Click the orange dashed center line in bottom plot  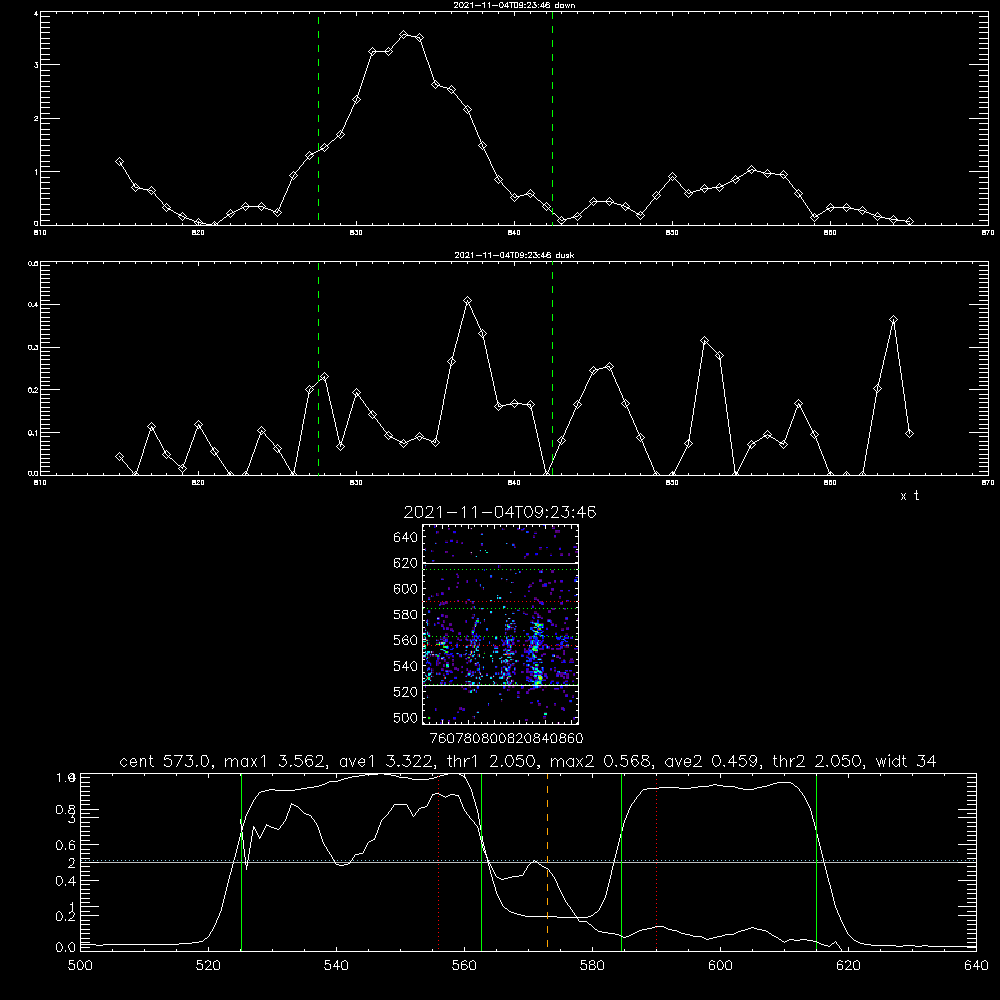[x=547, y=861]
